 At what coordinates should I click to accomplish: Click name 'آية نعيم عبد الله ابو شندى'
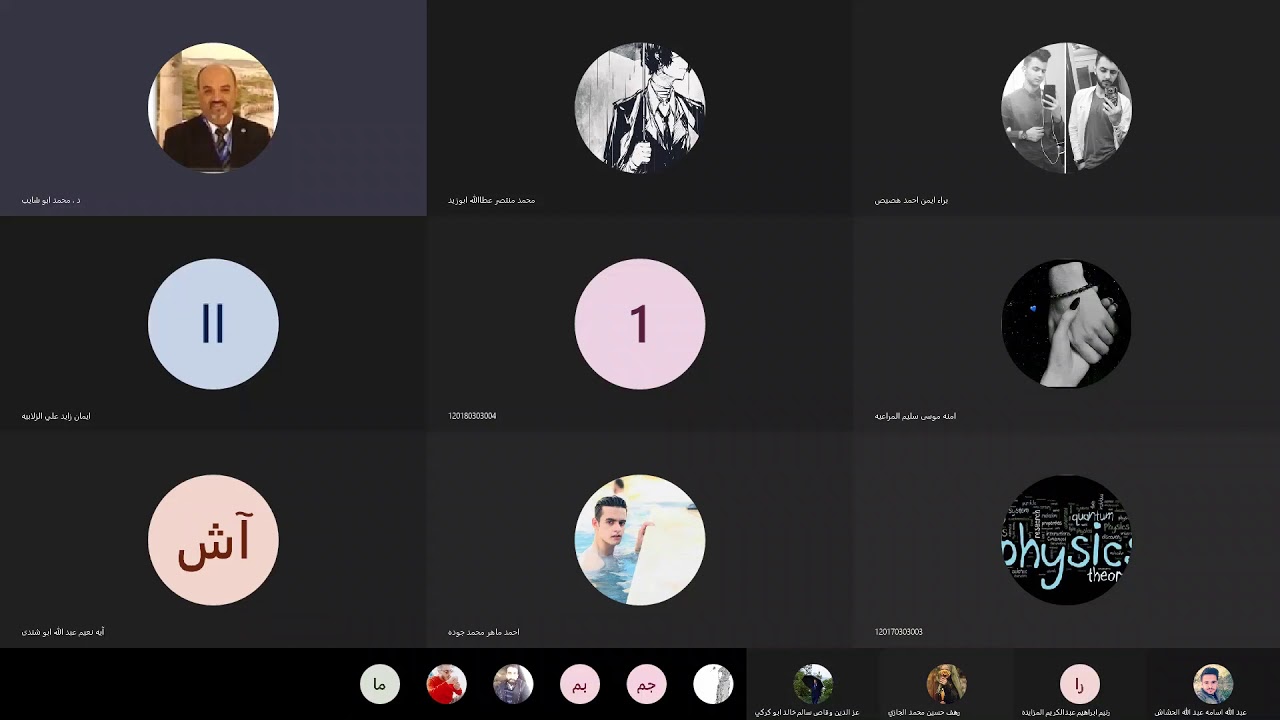point(63,632)
